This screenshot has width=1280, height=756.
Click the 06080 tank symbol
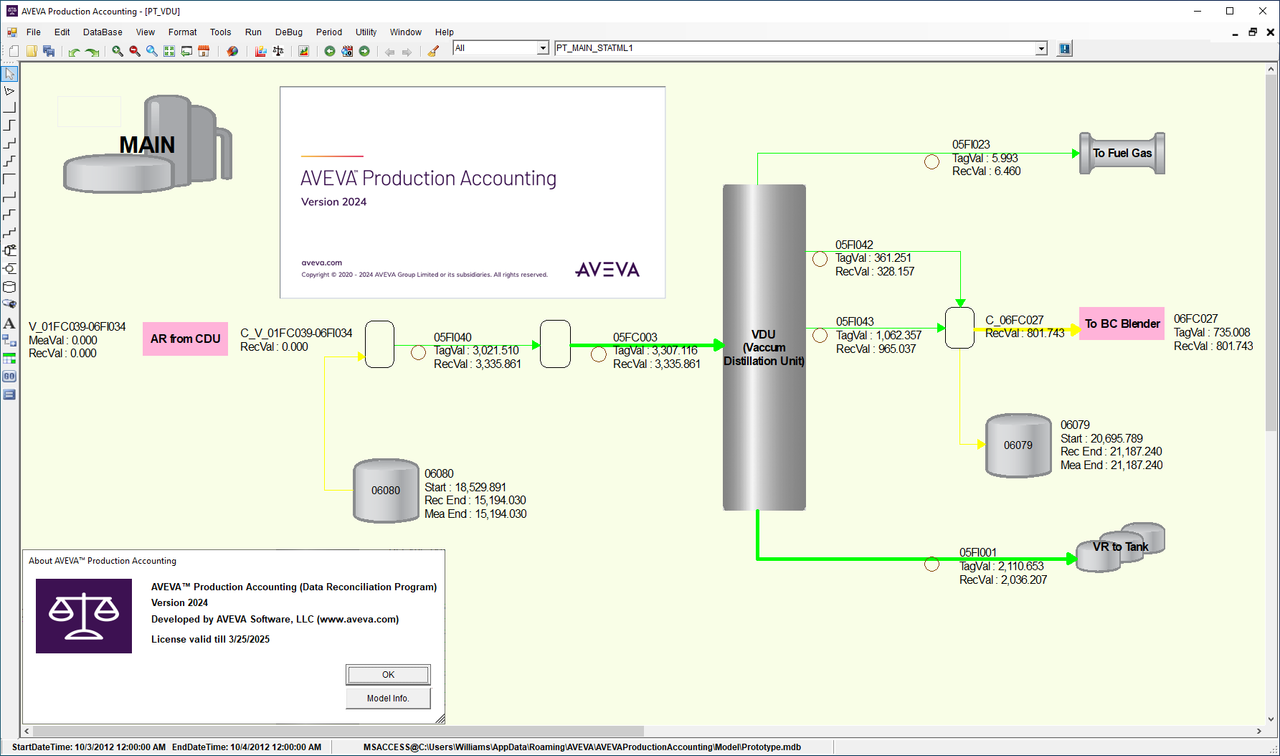387,490
